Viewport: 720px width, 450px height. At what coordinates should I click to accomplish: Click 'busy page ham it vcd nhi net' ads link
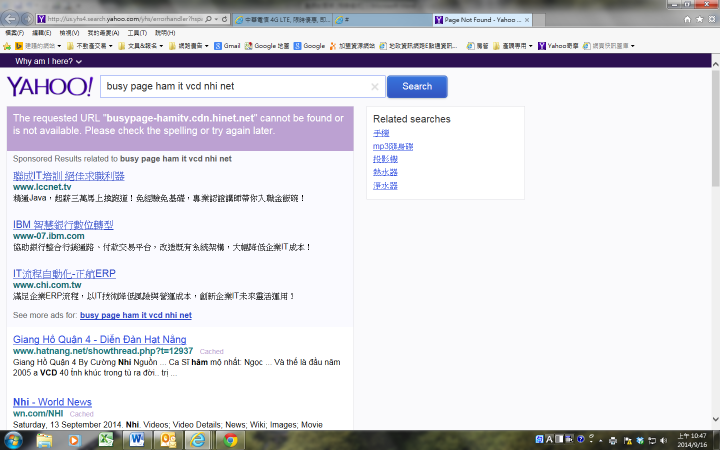(x=135, y=315)
